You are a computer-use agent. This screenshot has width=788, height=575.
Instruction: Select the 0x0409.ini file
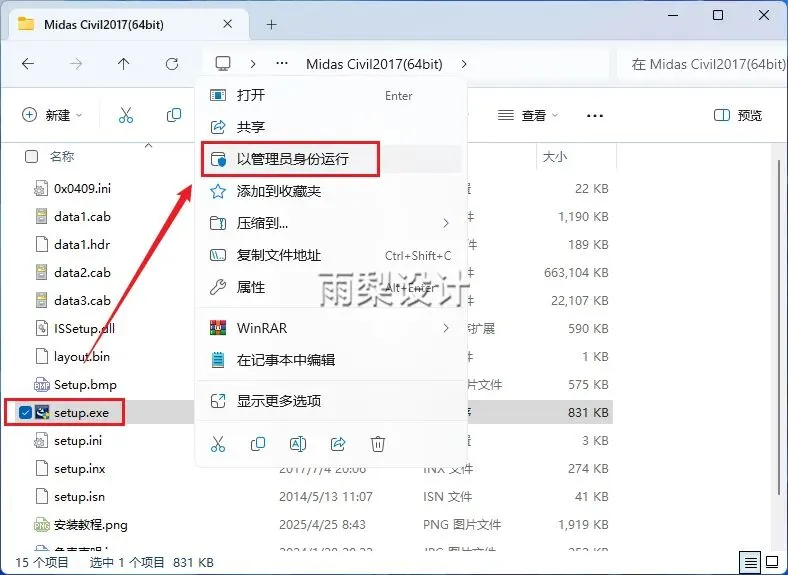82,189
